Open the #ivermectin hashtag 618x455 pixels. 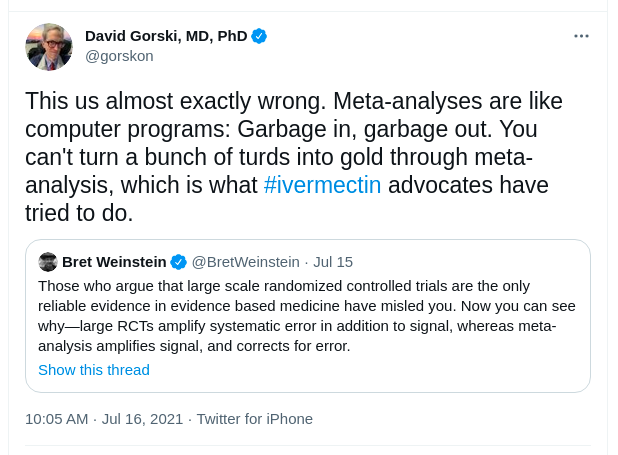pyautogui.click(x=322, y=185)
